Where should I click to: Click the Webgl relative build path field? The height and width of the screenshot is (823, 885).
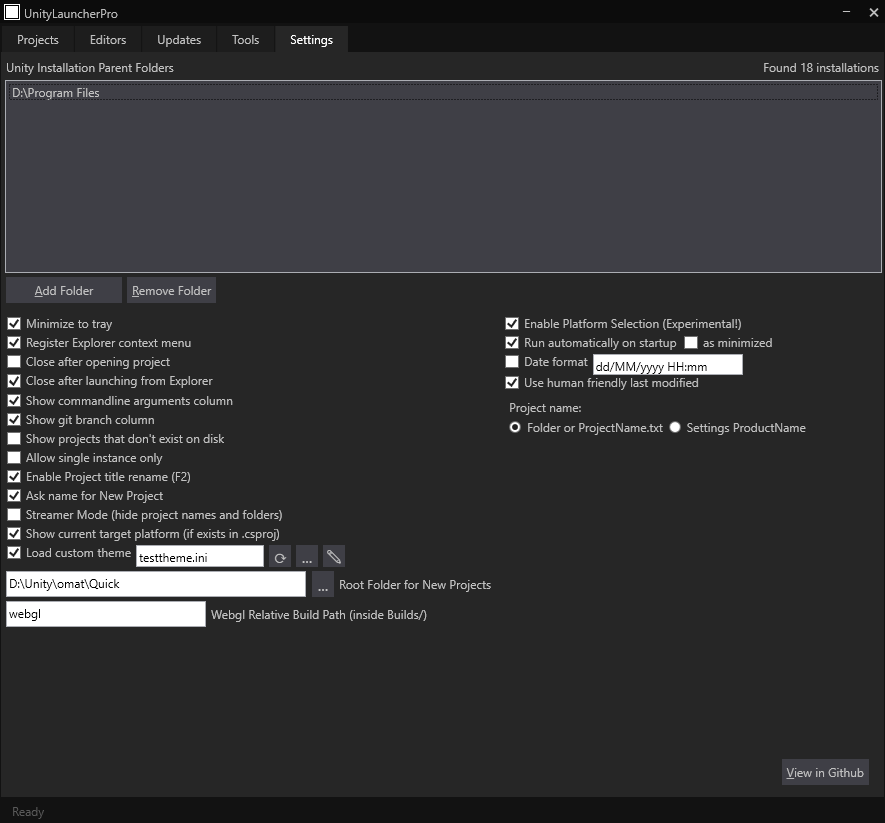click(x=105, y=615)
